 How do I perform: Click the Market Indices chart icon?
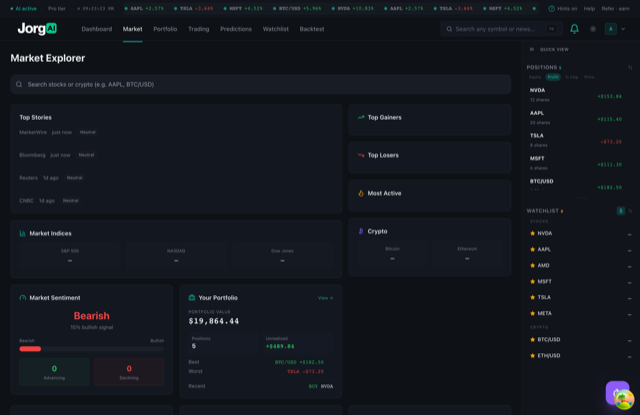point(22,233)
